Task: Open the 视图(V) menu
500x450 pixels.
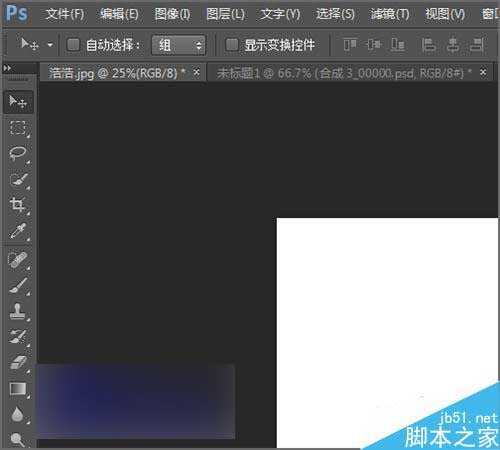Action: (x=445, y=14)
